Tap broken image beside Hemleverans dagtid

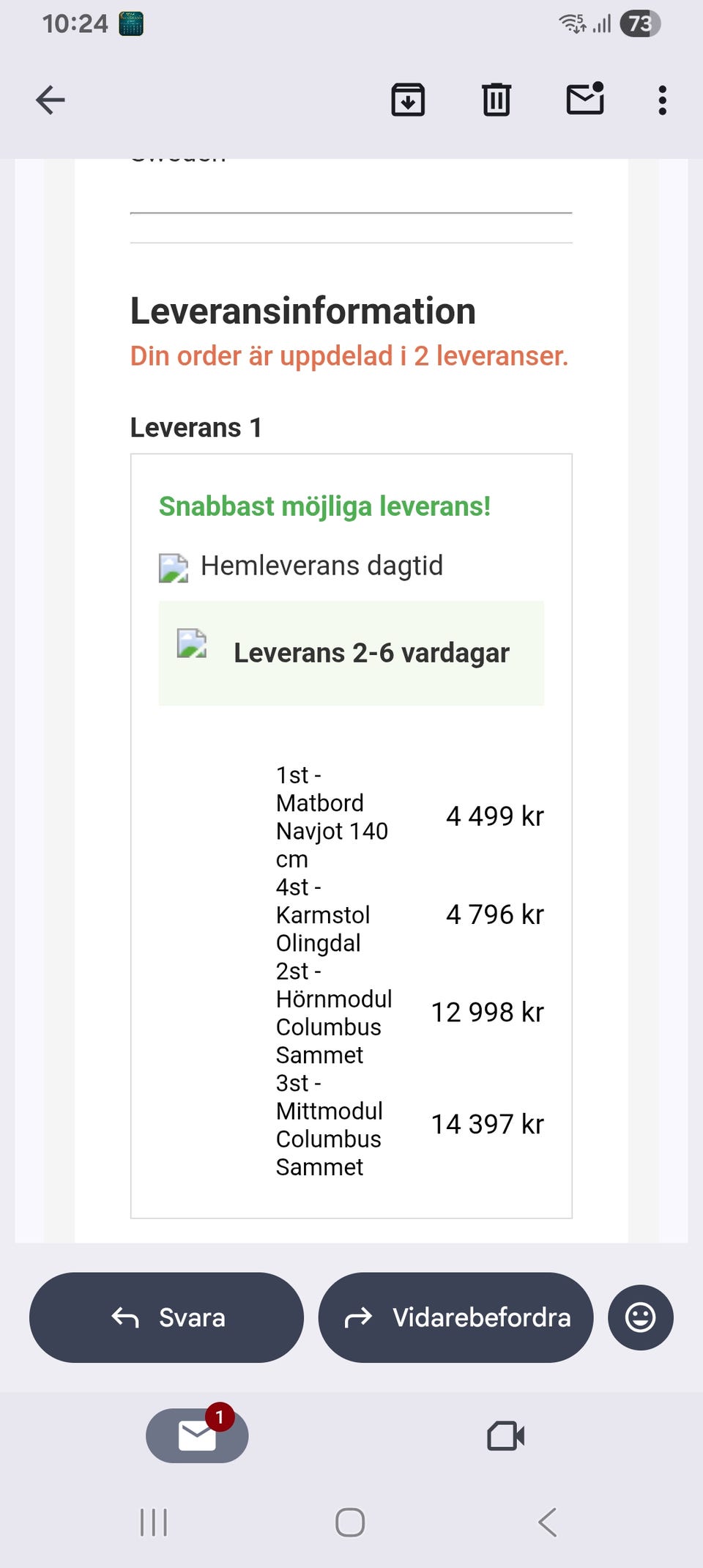pyautogui.click(x=174, y=568)
